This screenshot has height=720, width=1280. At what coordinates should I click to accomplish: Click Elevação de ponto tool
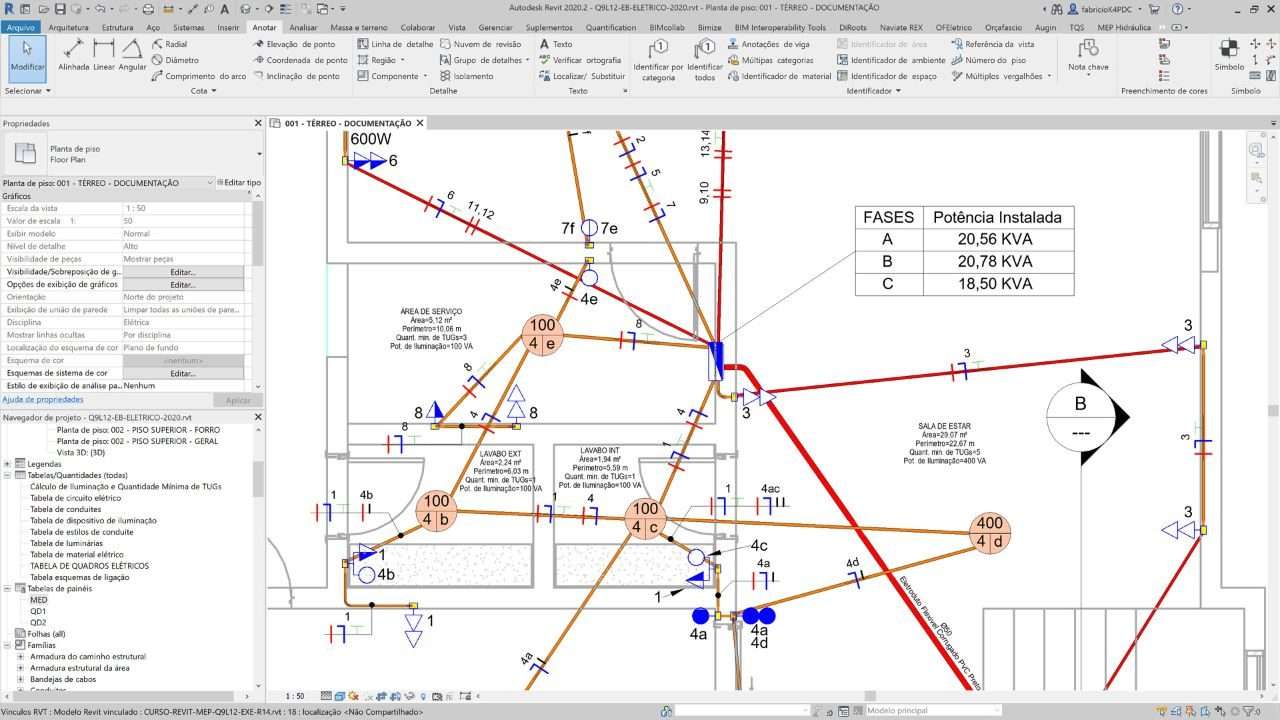293,45
